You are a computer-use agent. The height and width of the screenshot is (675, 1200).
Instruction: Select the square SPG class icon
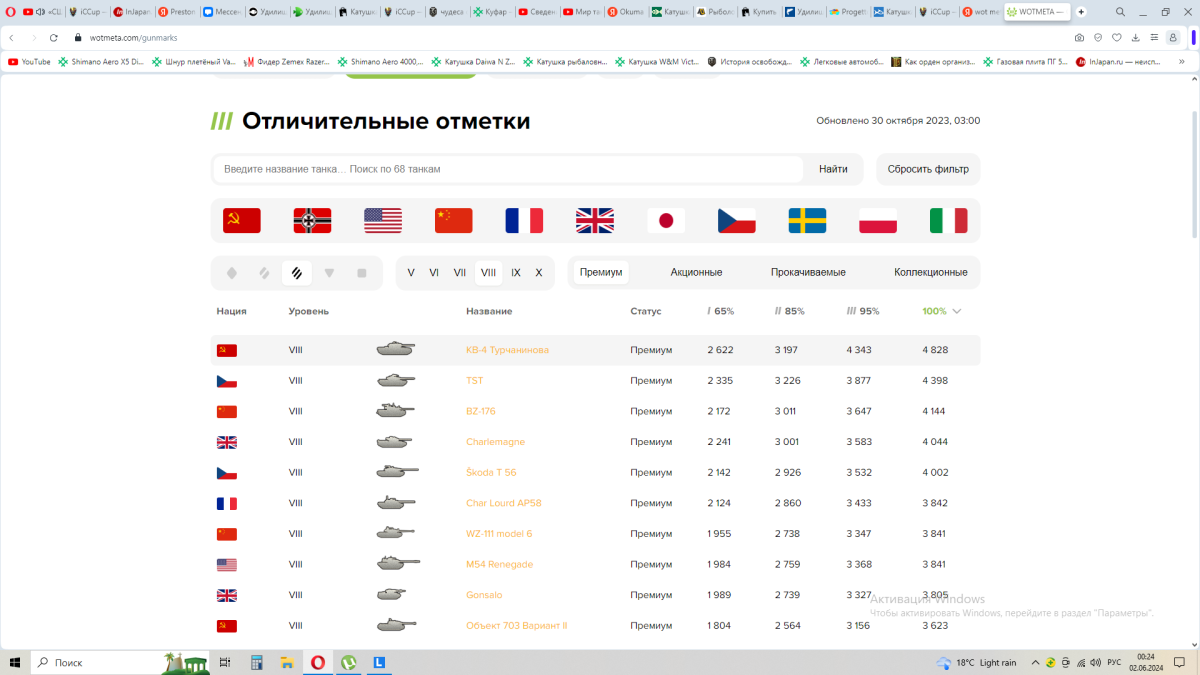coord(362,273)
